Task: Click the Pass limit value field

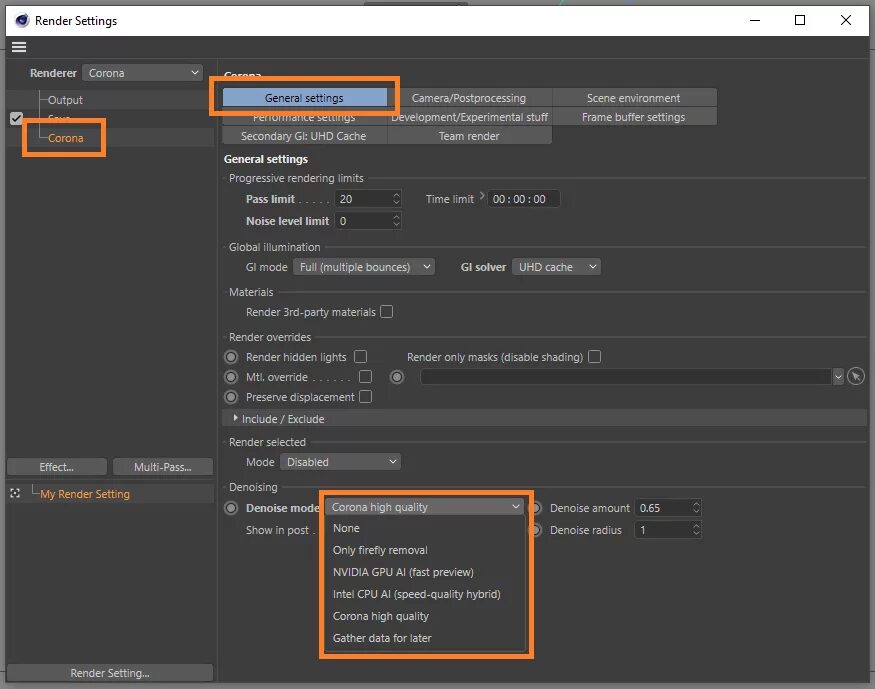Action: [x=363, y=199]
